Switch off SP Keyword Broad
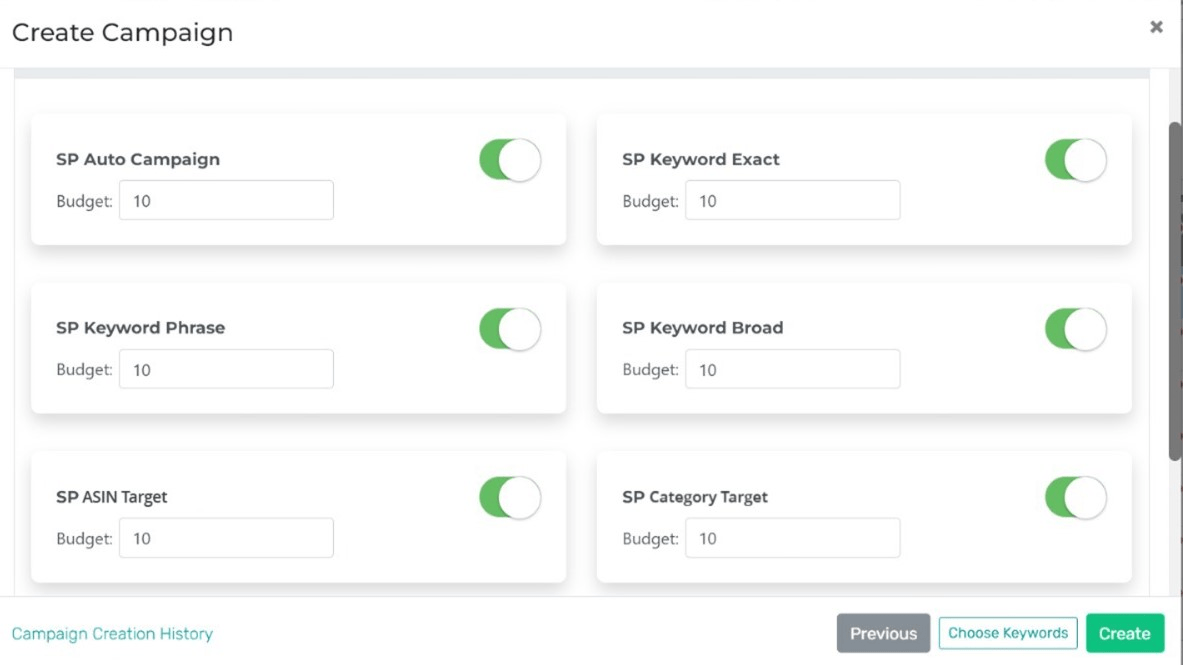Image resolution: width=1183 pixels, height=665 pixels. point(1076,329)
